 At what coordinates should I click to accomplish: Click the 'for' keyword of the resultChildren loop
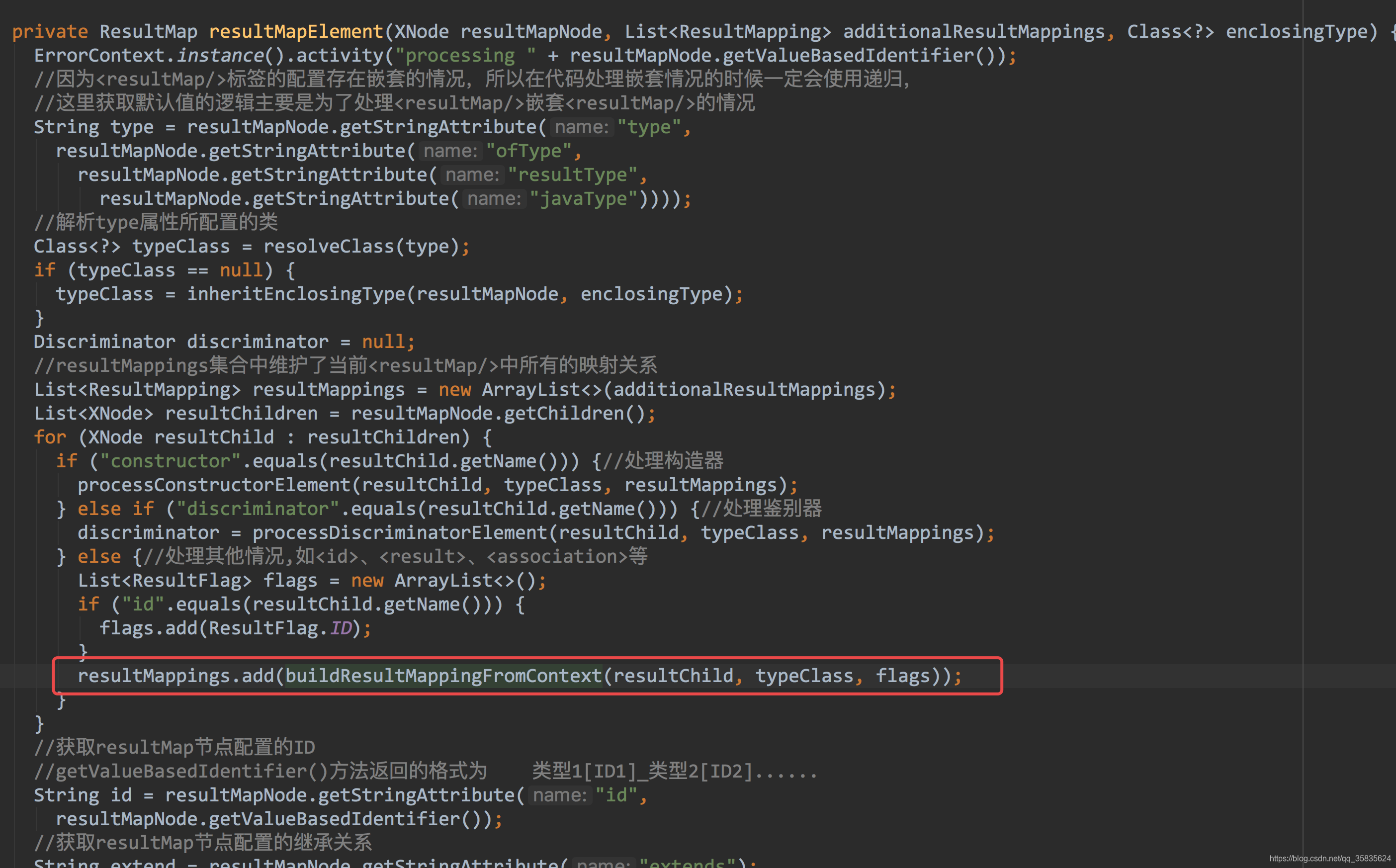point(50,437)
